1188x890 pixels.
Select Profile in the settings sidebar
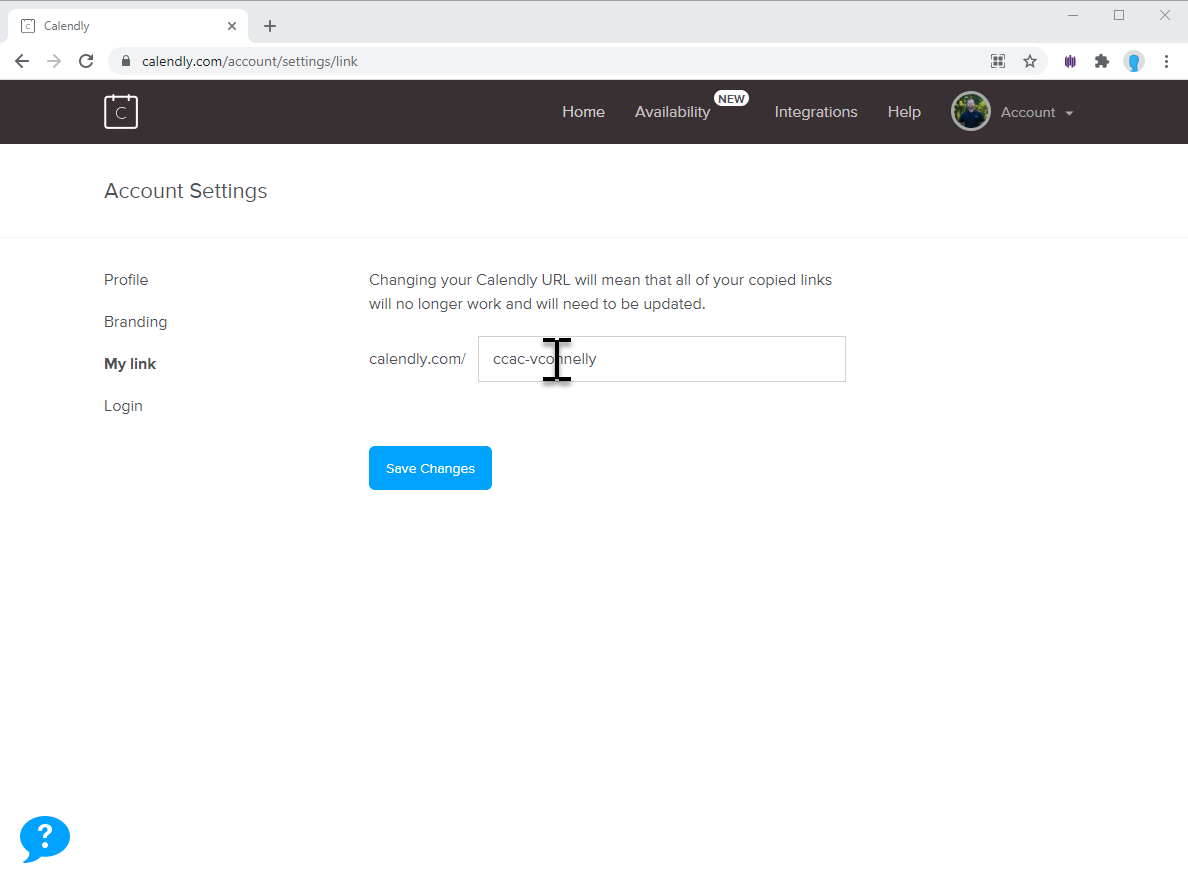[126, 279]
